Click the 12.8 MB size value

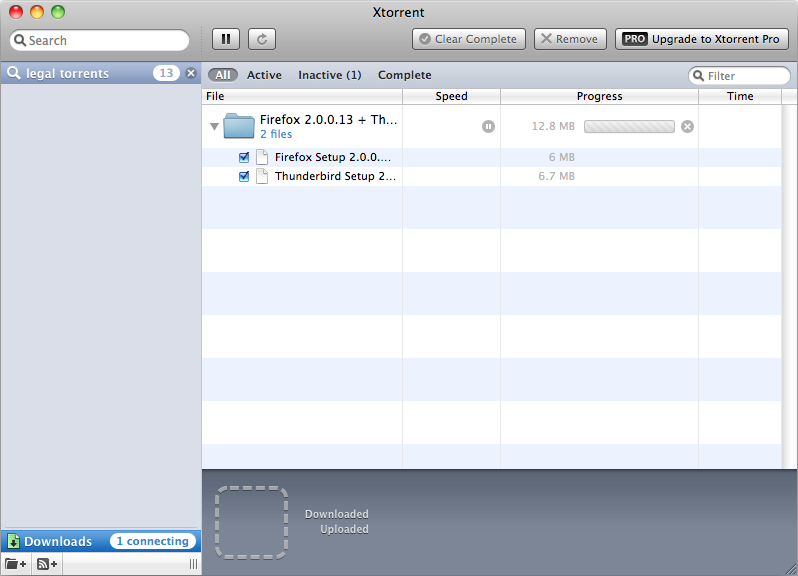[x=553, y=126]
